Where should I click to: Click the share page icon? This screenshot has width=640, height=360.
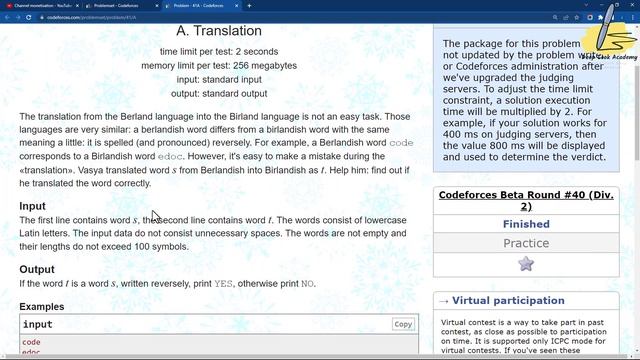(x=566, y=18)
